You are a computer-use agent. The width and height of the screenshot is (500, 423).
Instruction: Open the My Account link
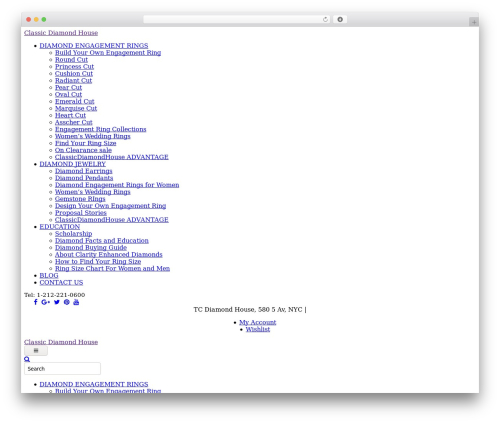tap(258, 322)
